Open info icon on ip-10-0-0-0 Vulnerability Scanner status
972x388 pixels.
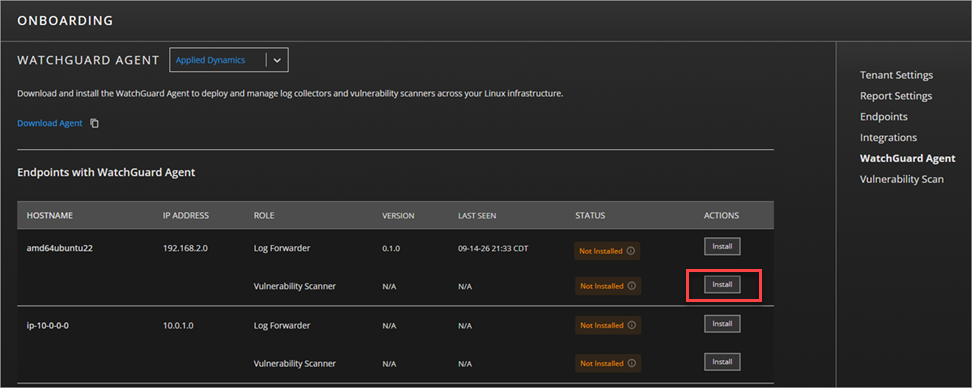631,363
